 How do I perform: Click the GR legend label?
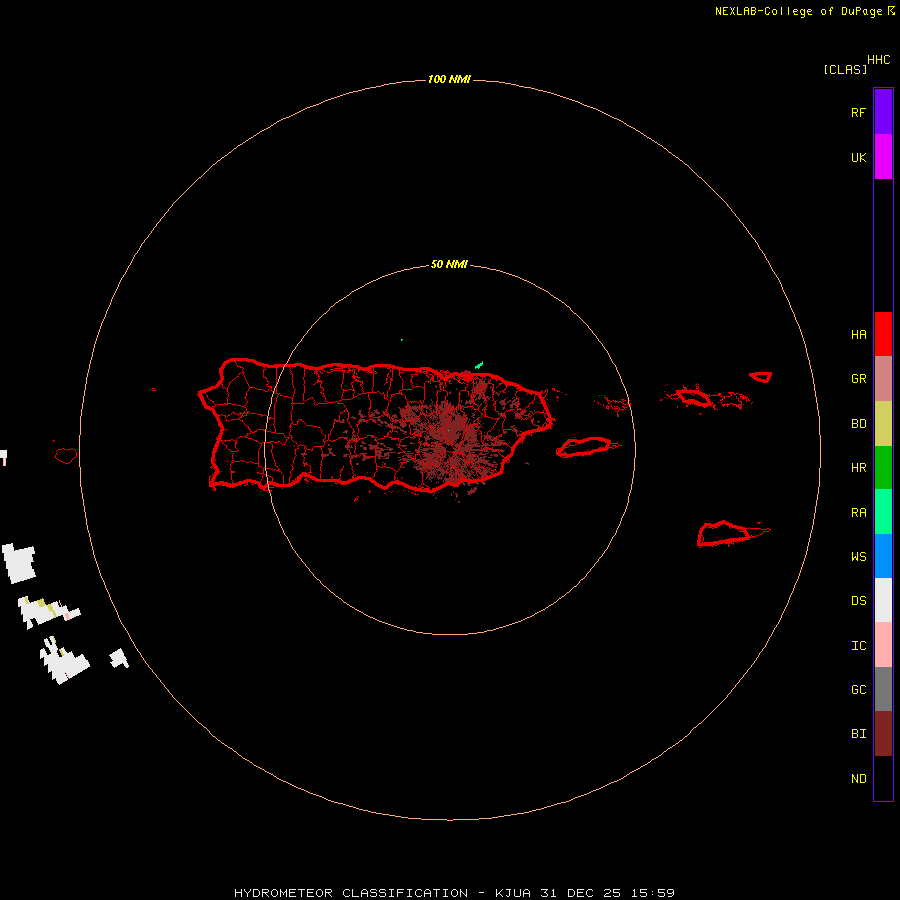point(858,379)
